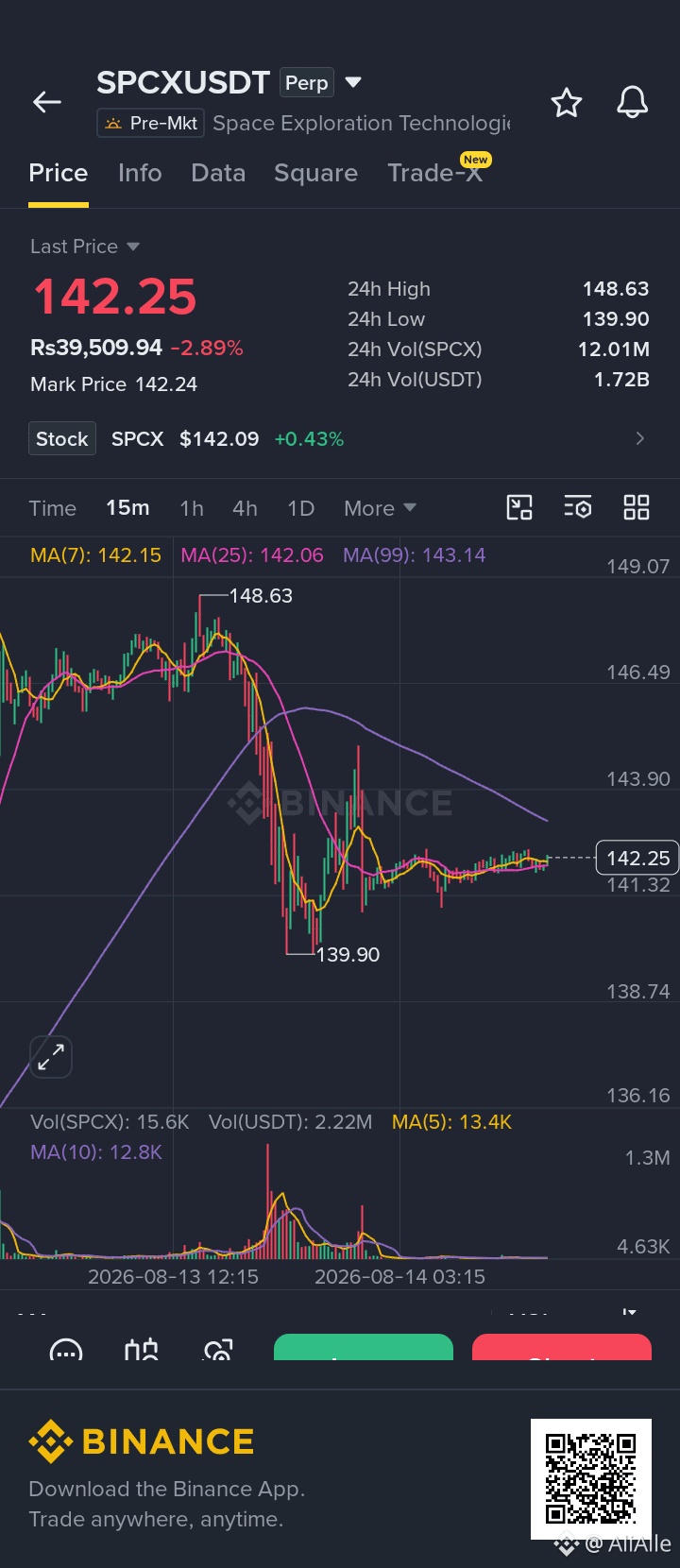Tap the green buy button at bottom

pyautogui.click(x=364, y=1347)
